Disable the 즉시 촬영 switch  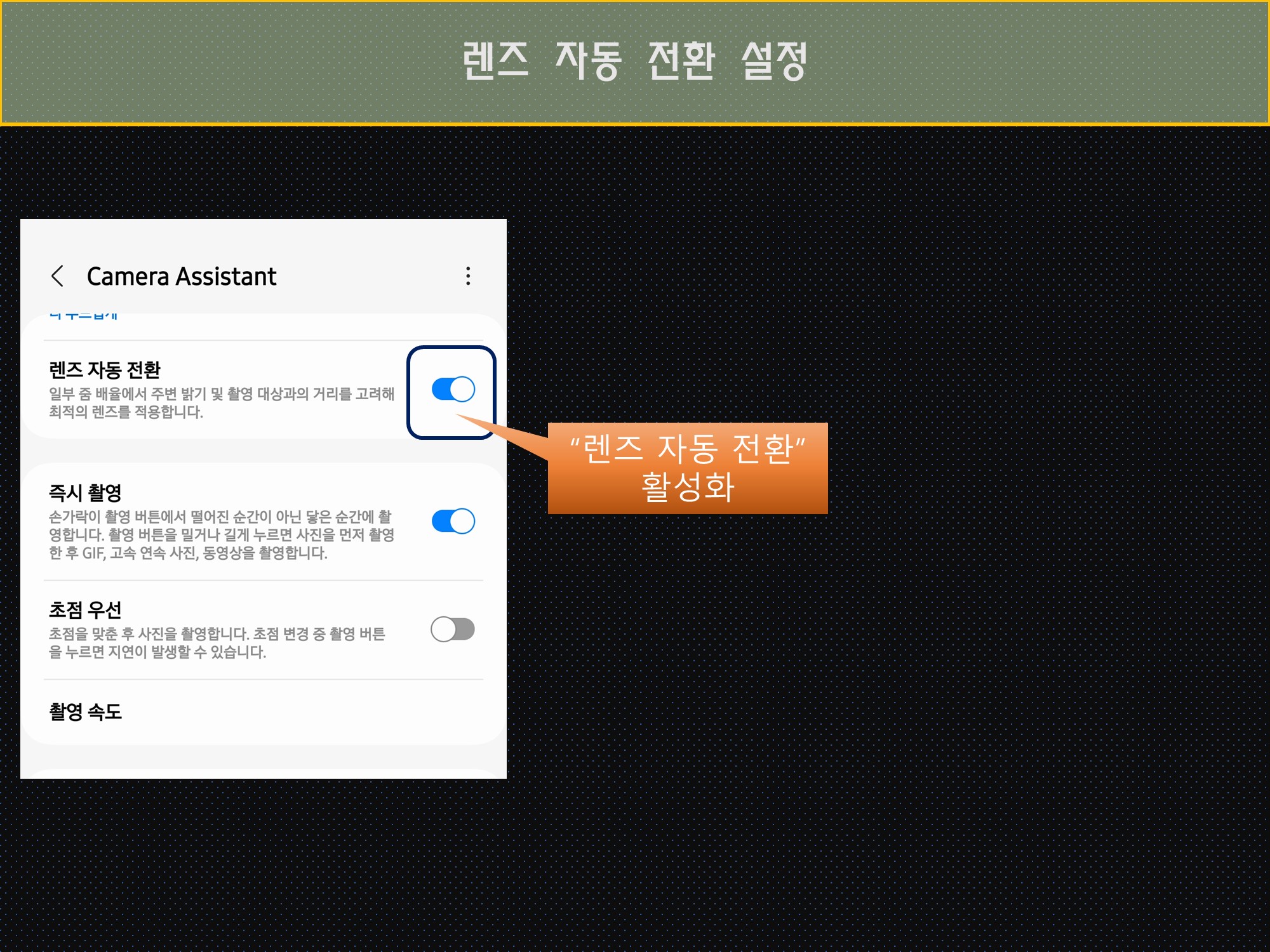[453, 521]
